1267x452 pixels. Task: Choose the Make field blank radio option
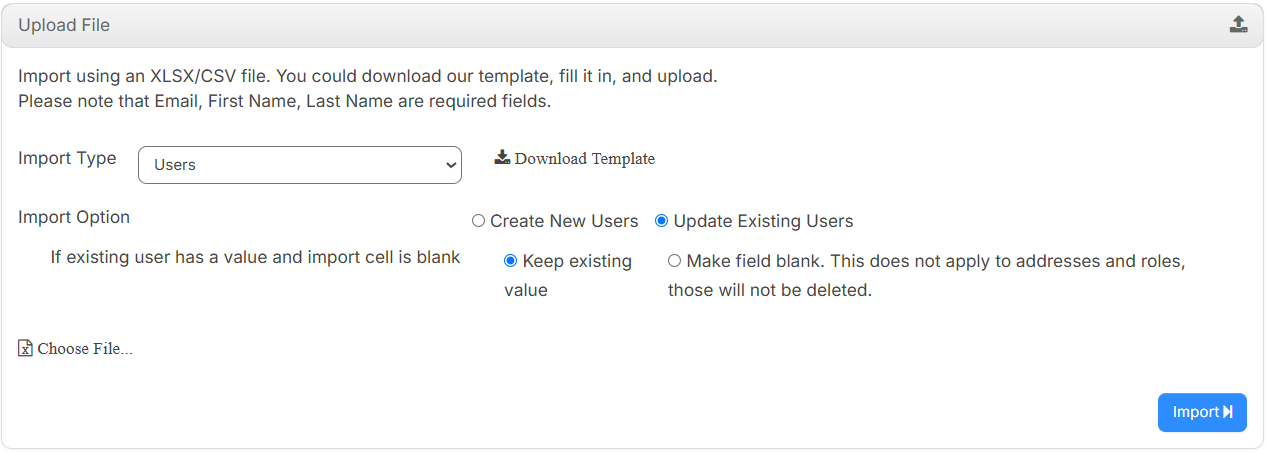pyautogui.click(x=674, y=261)
